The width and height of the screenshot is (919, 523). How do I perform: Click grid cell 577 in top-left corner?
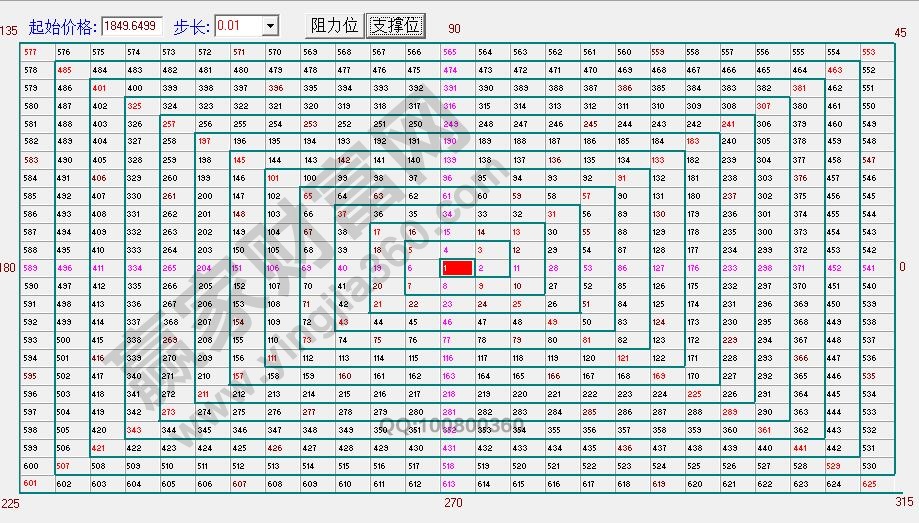(x=30, y=52)
